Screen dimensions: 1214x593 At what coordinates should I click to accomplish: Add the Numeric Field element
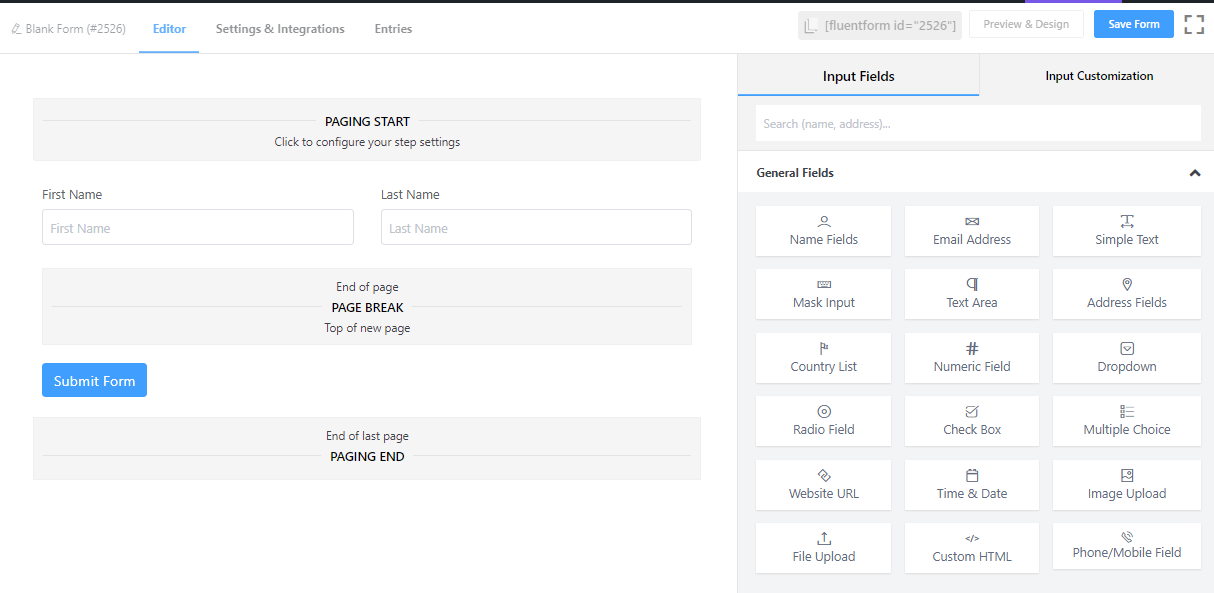coord(972,358)
